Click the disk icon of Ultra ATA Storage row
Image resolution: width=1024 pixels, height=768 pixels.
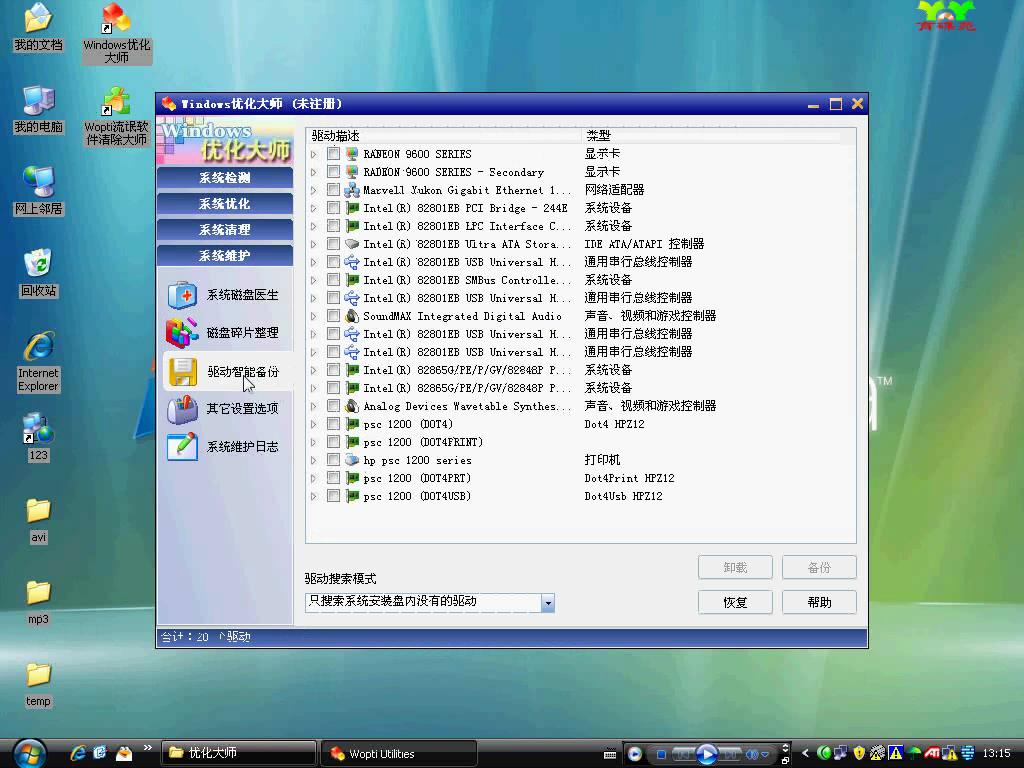pyautogui.click(x=352, y=244)
